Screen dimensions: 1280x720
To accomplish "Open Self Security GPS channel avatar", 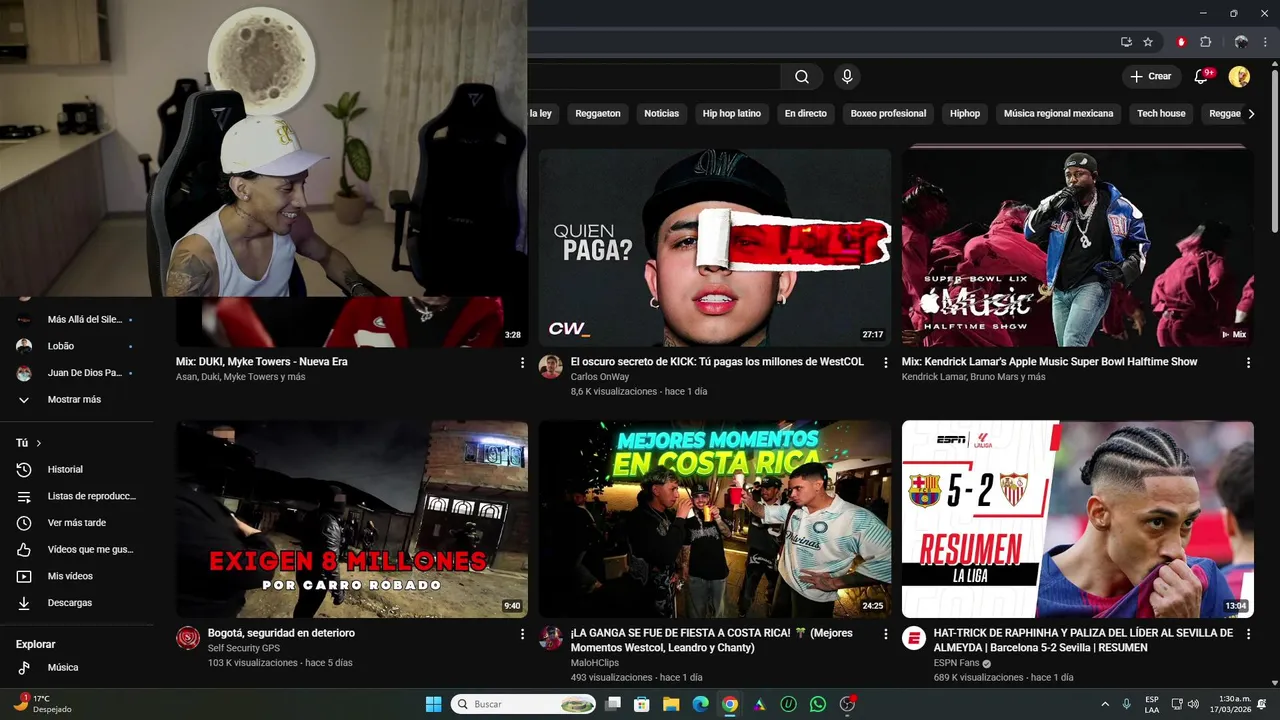I will [x=188, y=638].
